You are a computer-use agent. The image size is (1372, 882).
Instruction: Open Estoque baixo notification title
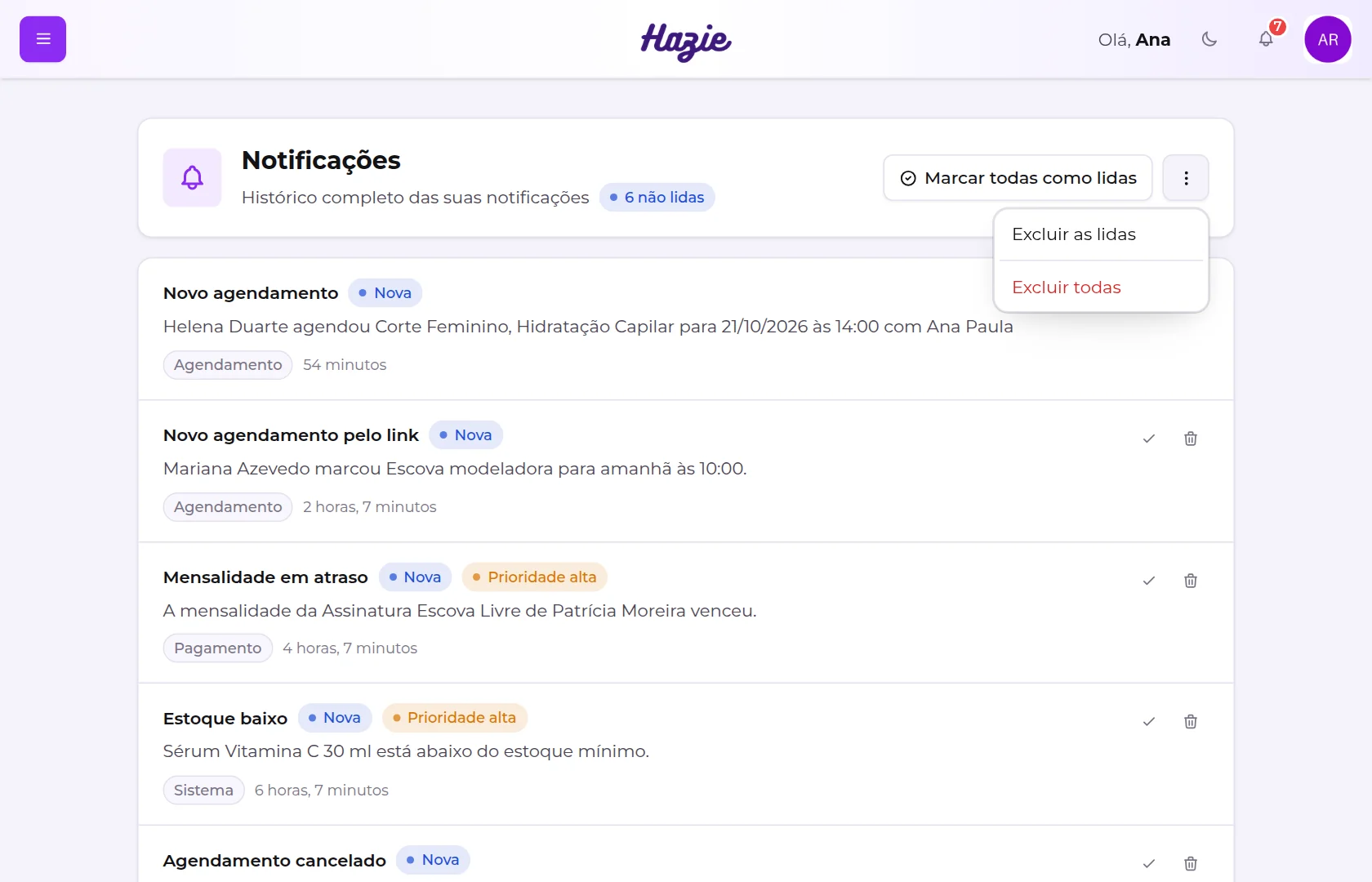click(225, 719)
